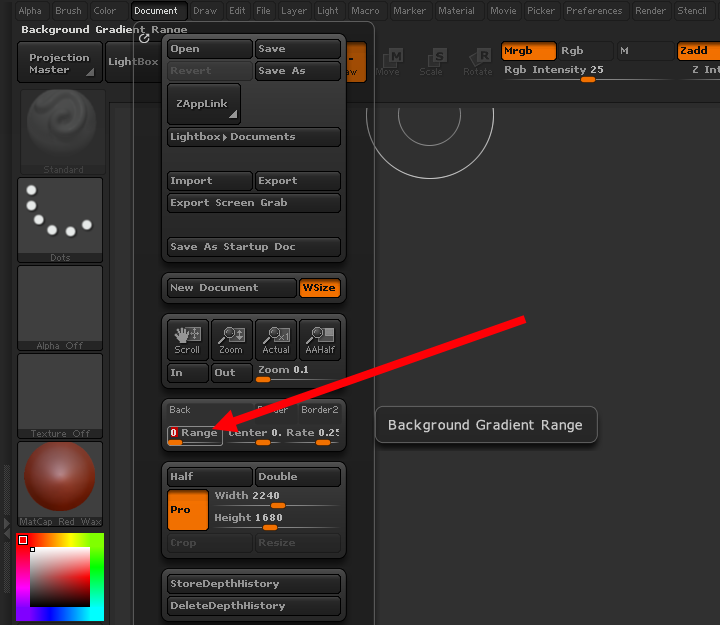The height and width of the screenshot is (625, 720).
Task: Toggle the WSize option
Action: tap(319, 288)
